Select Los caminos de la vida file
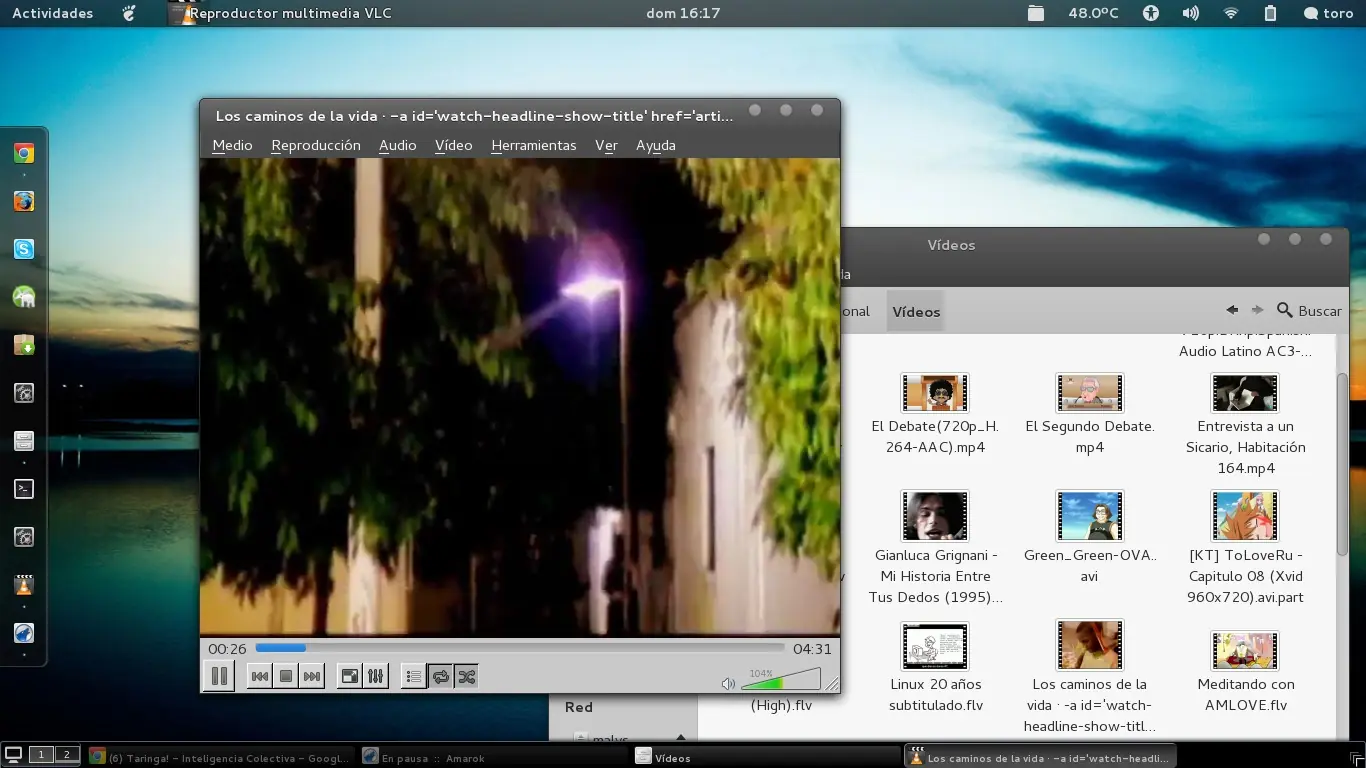This screenshot has width=1366, height=768. (x=1090, y=677)
